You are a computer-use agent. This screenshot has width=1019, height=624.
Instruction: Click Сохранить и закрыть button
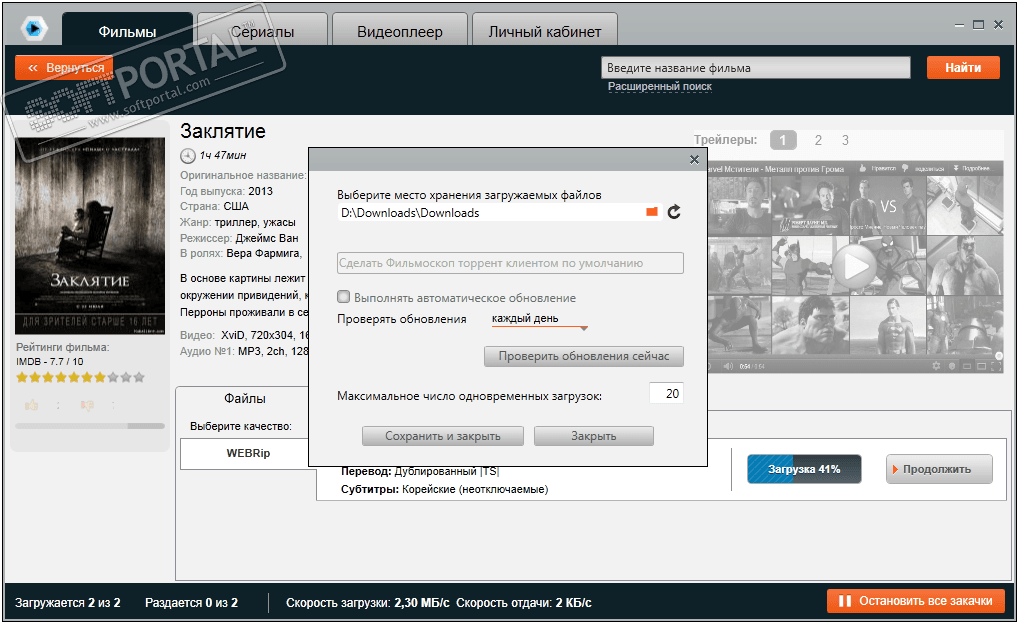(x=443, y=436)
